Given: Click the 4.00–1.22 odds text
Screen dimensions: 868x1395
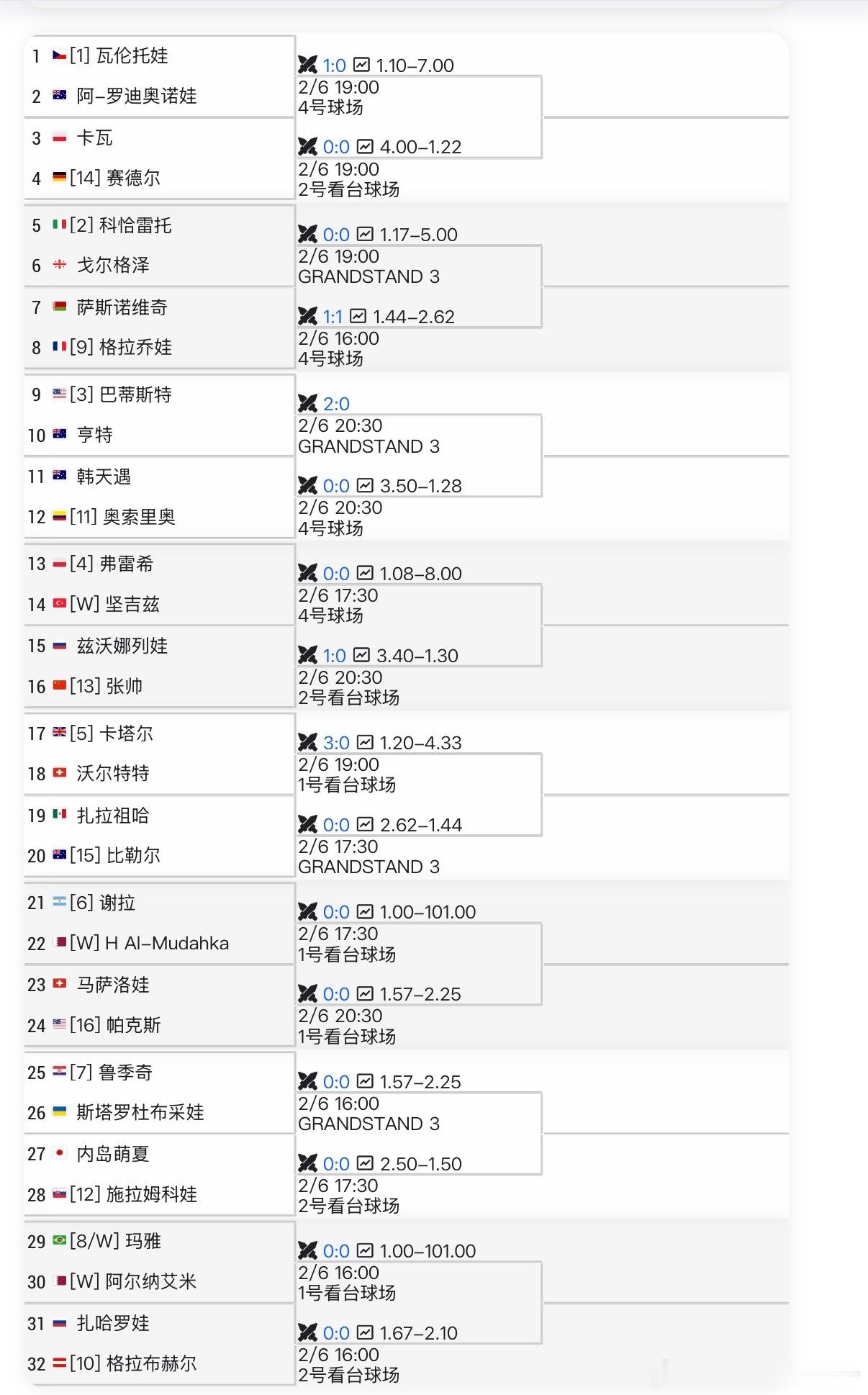Looking at the screenshot, I should point(419,147).
